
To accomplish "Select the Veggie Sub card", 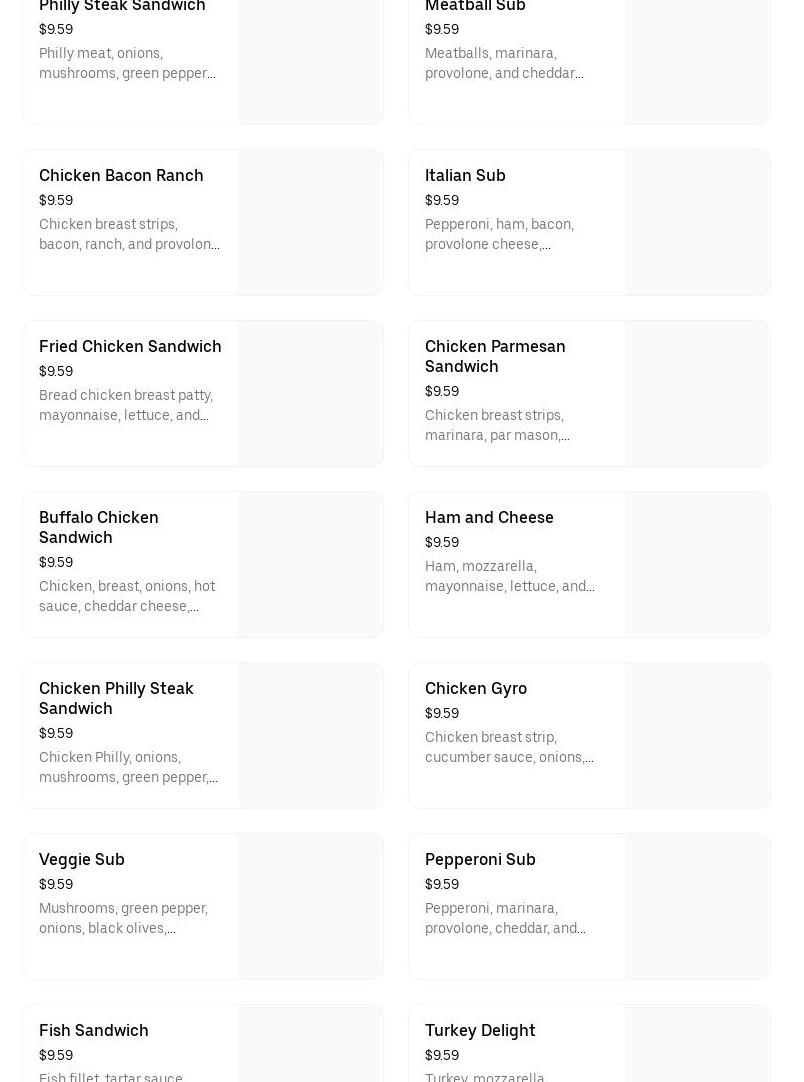I will tap(203, 907).
